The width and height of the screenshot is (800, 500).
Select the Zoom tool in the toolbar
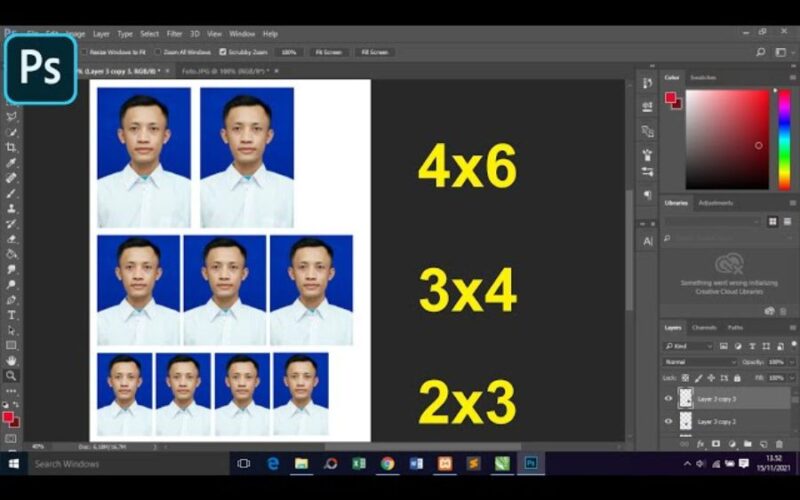(x=11, y=376)
